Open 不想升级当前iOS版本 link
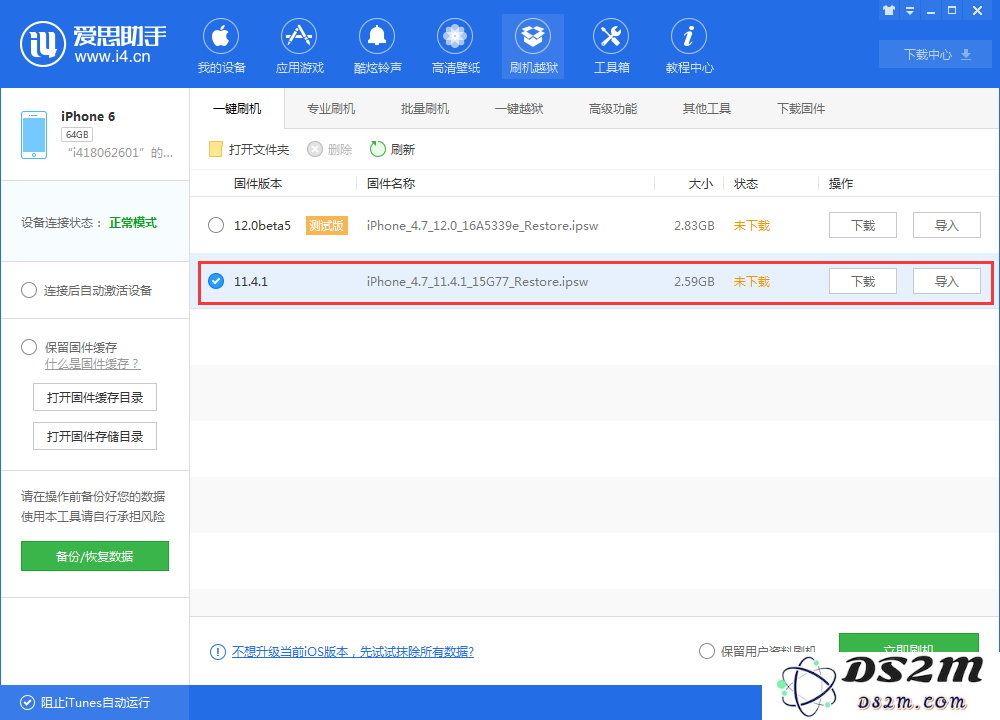 click(353, 651)
